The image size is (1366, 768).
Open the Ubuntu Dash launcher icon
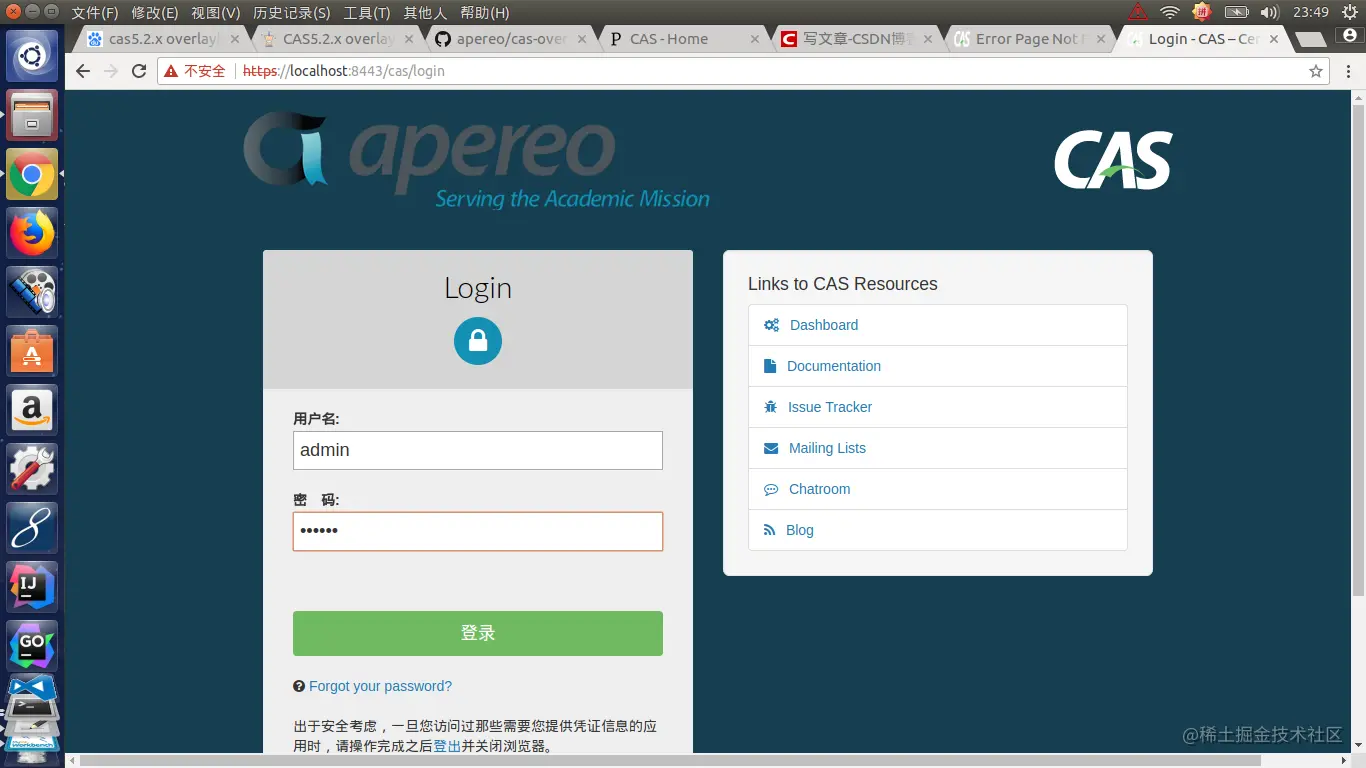[x=33, y=56]
